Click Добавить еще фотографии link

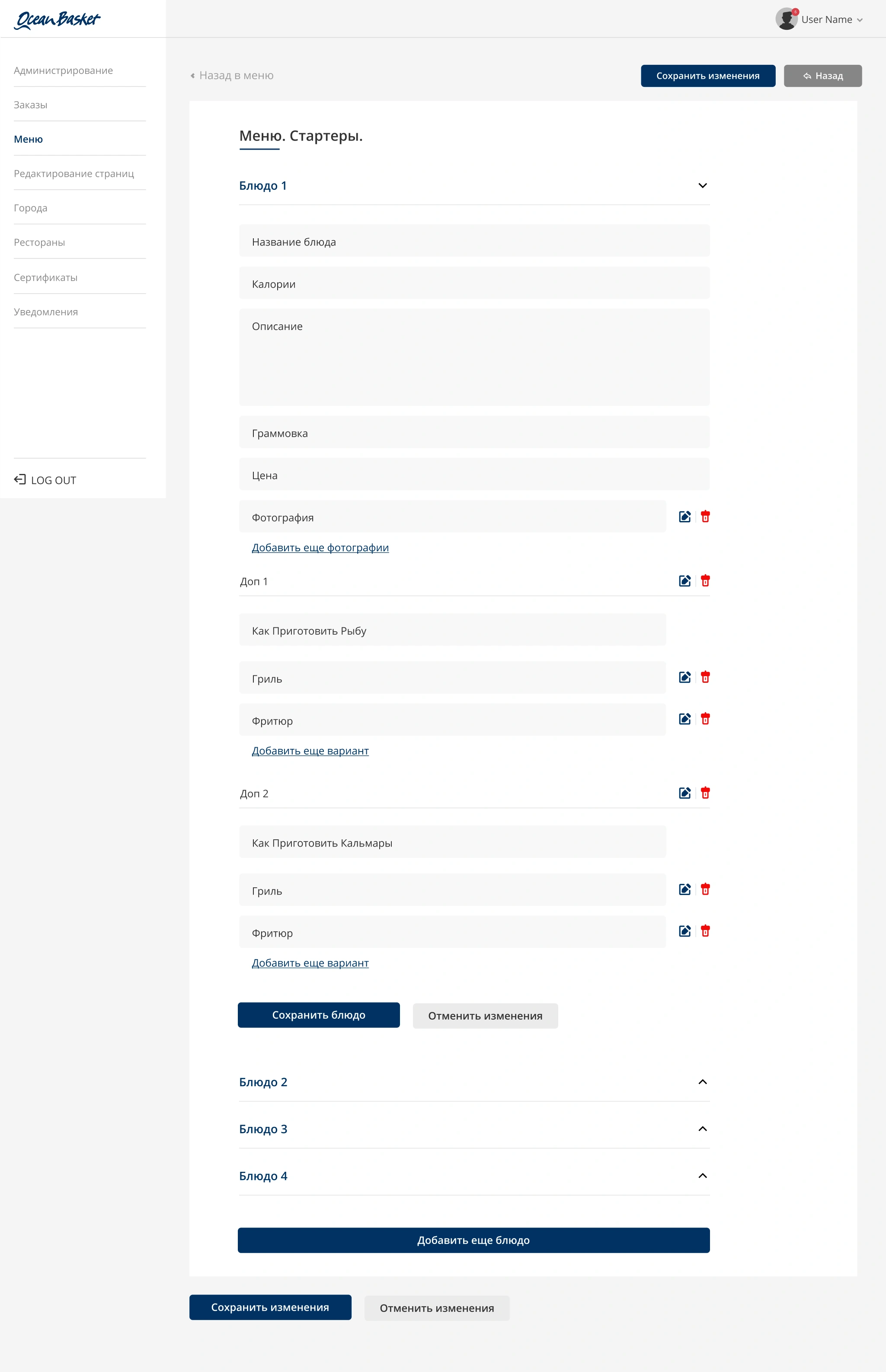(320, 548)
